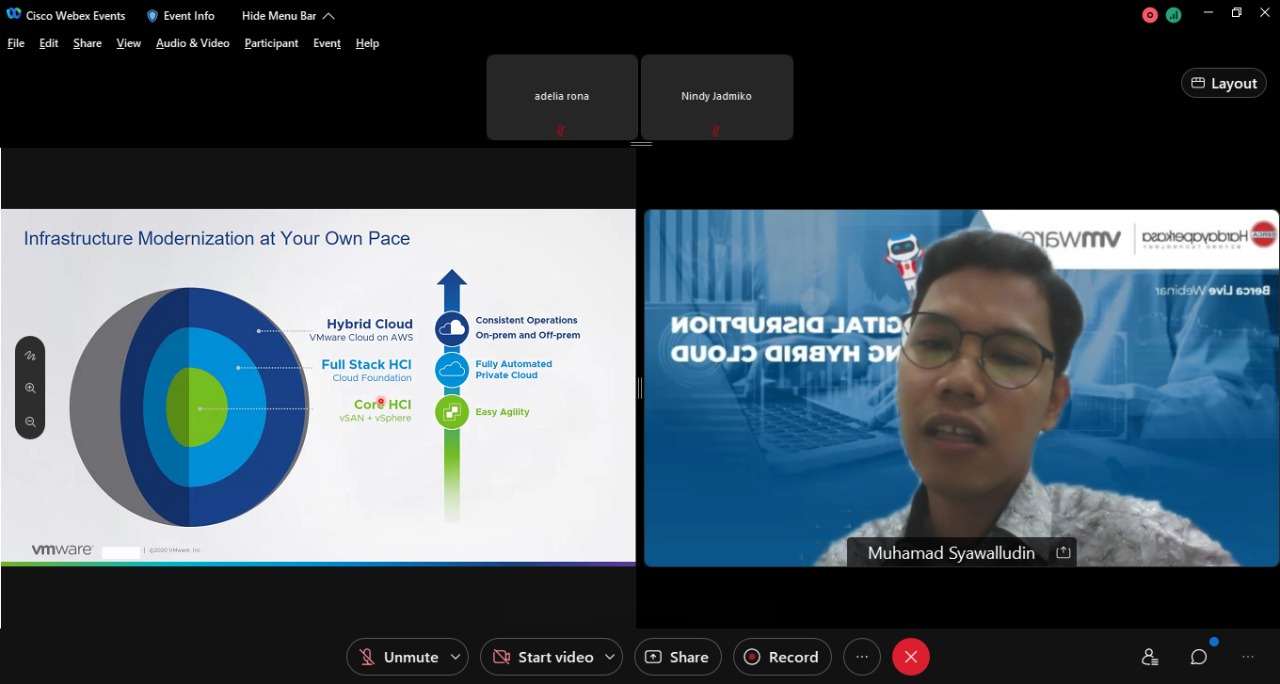Click Nindy Jadmiko's muted microphone icon
Image resolution: width=1280 pixels, height=684 pixels.
pos(716,130)
